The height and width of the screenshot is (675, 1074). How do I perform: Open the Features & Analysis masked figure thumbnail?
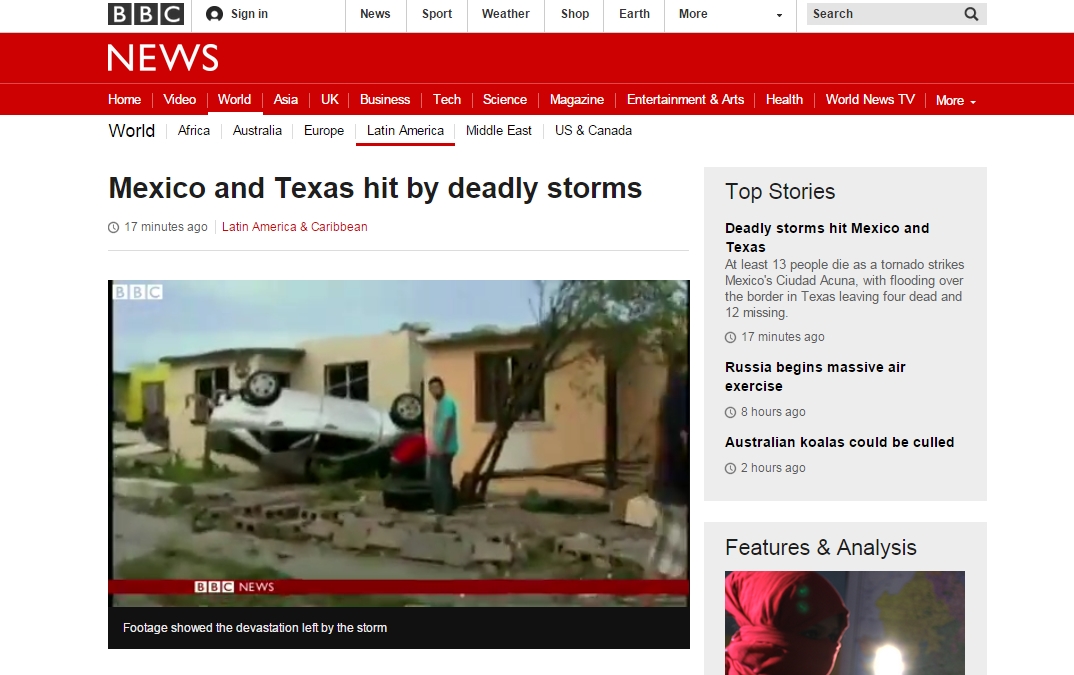(x=845, y=623)
